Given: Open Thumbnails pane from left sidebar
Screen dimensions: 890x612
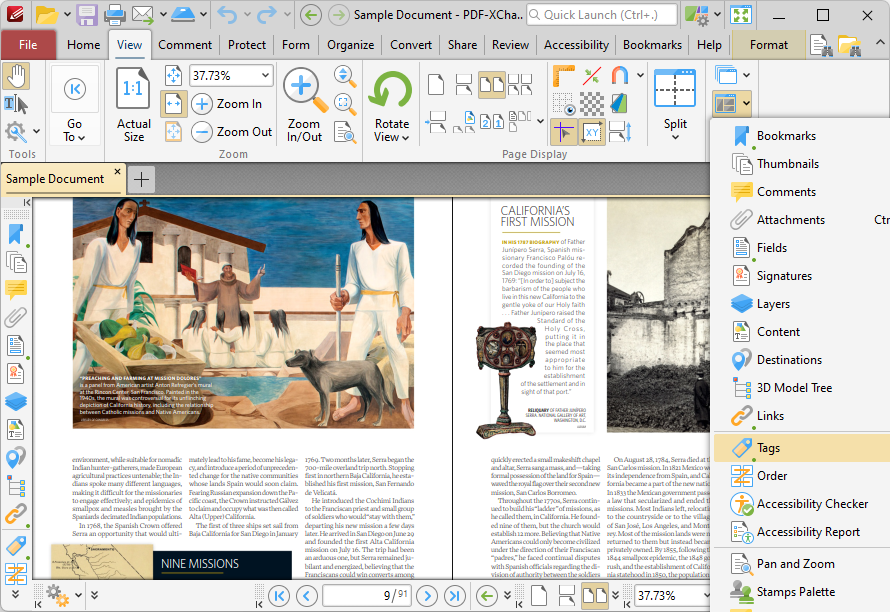Looking at the screenshot, I should 16,262.
